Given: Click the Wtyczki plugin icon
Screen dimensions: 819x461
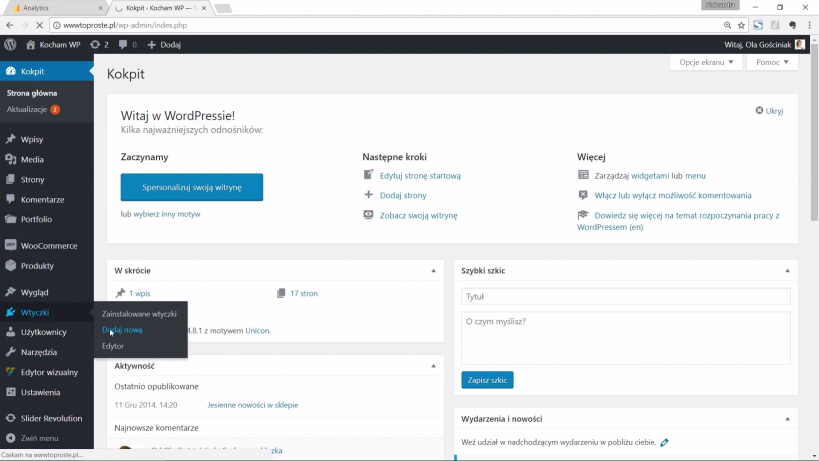Looking at the screenshot, I should click(x=10, y=312).
